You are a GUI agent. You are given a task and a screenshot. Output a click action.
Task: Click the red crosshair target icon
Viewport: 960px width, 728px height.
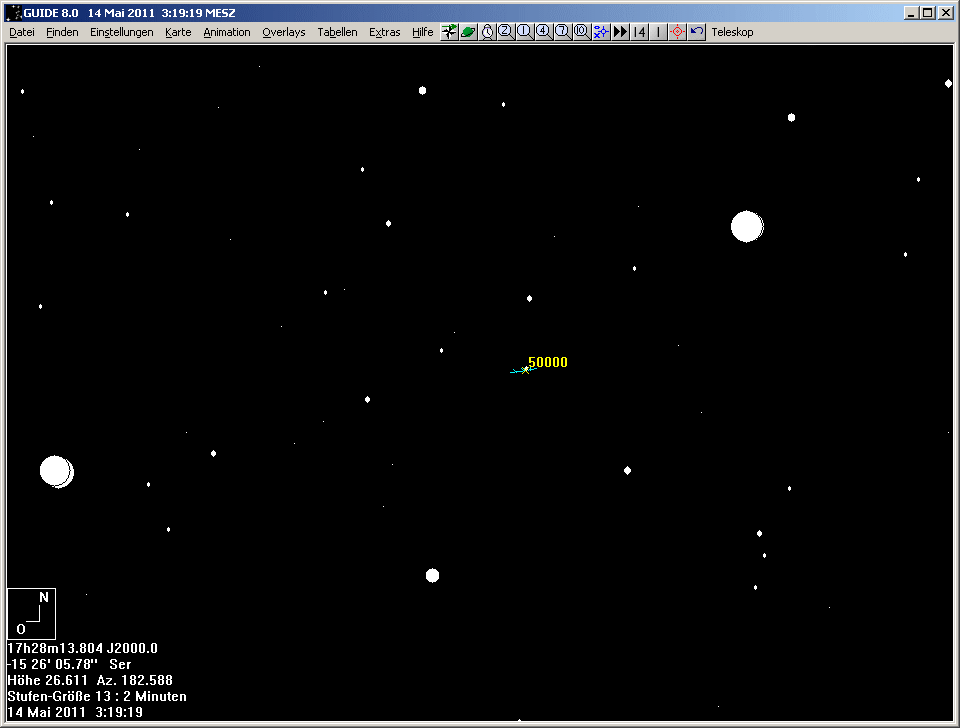(x=677, y=32)
